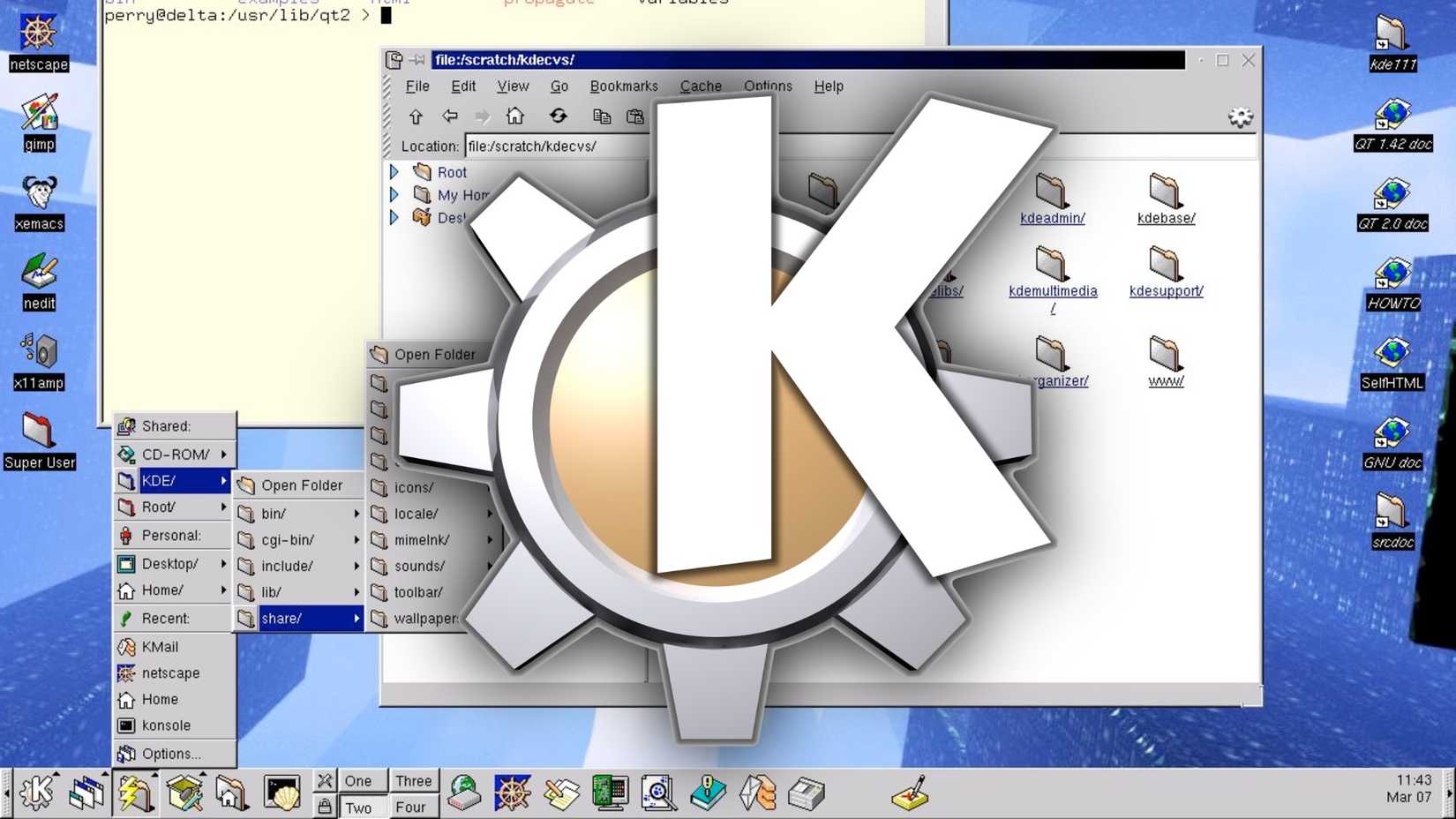Open the Bookmarks menu

pyautogui.click(x=623, y=86)
